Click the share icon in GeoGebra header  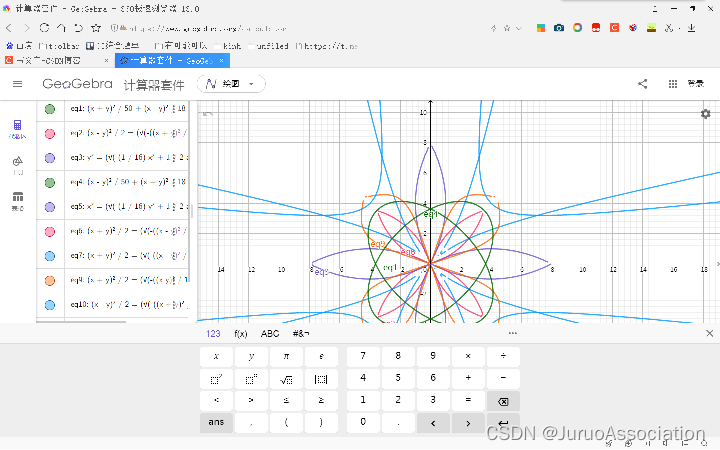(642, 84)
